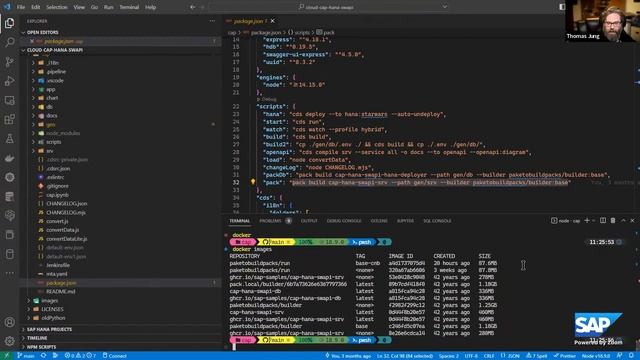Open the Help menu
640x360 pixels.
click(x=151, y=7)
